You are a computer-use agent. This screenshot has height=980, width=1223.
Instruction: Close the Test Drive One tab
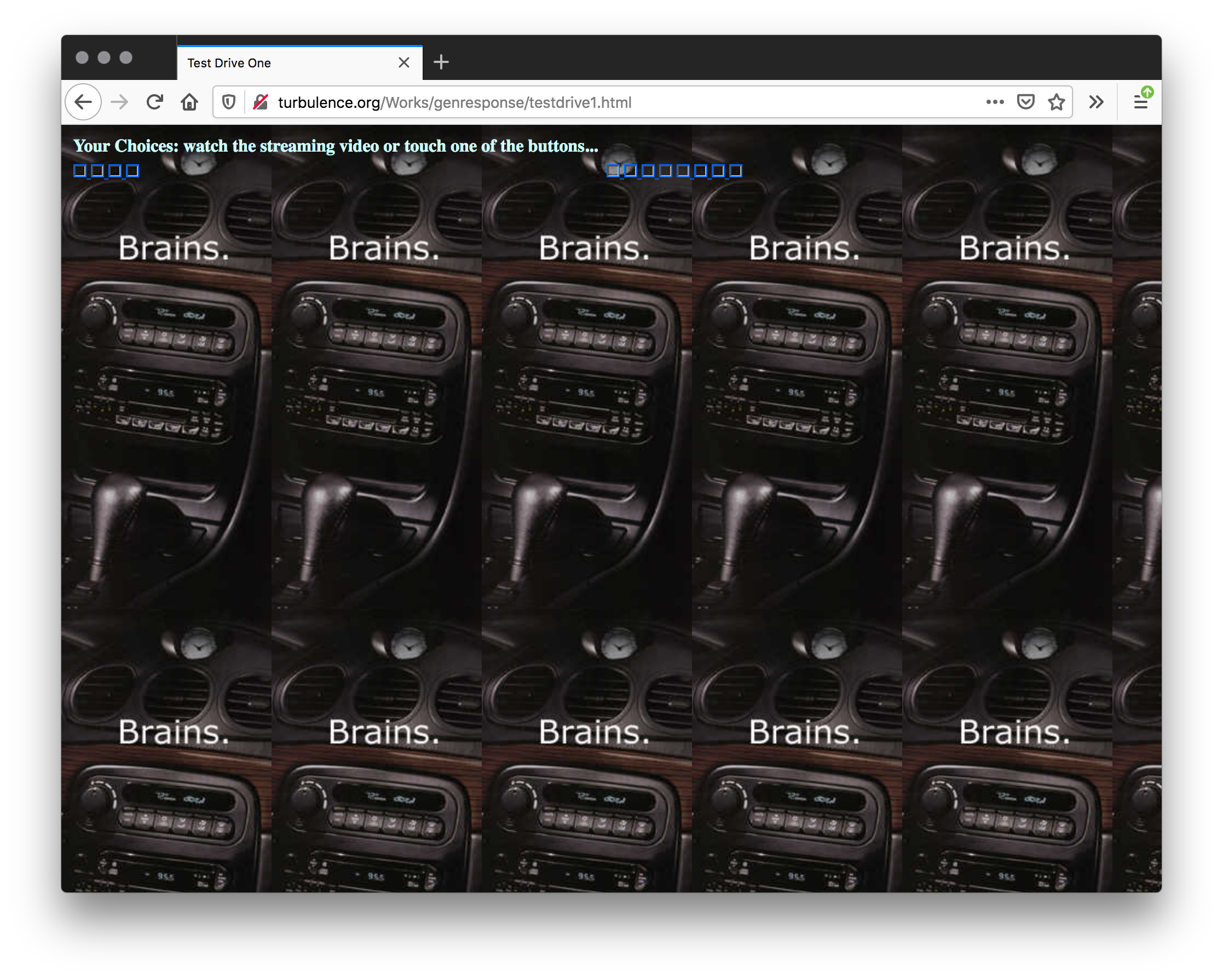tap(404, 62)
